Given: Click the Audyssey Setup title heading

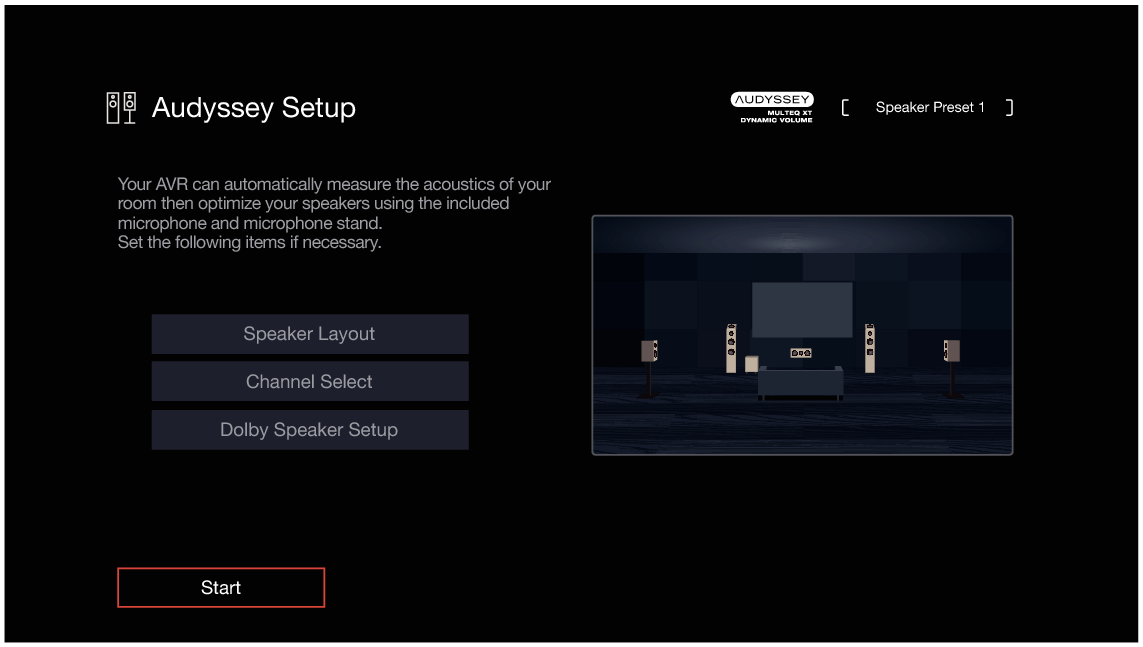Looking at the screenshot, I should [254, 107].
